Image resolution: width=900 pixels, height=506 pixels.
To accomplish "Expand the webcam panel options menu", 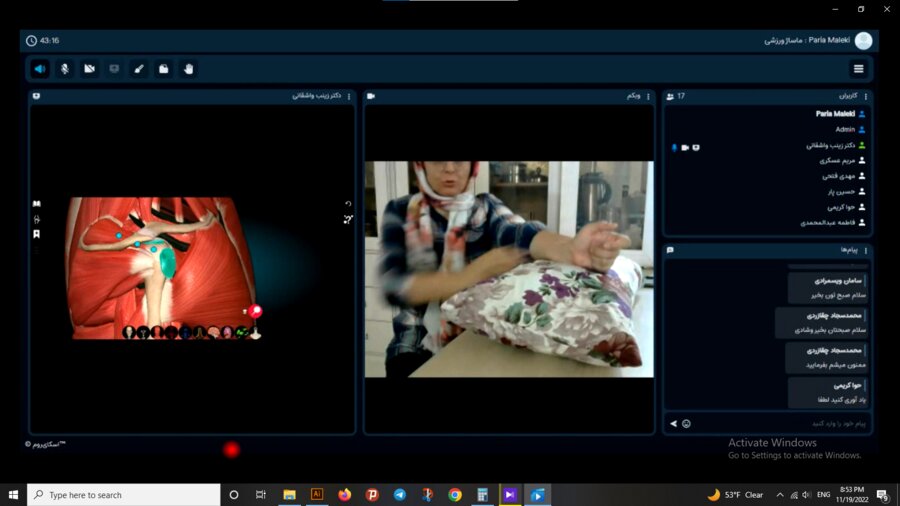I will point(648,96).
